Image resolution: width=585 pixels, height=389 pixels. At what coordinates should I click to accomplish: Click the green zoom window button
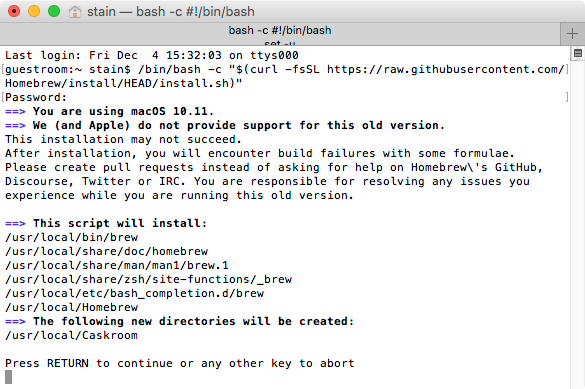(x=54, y=11)
